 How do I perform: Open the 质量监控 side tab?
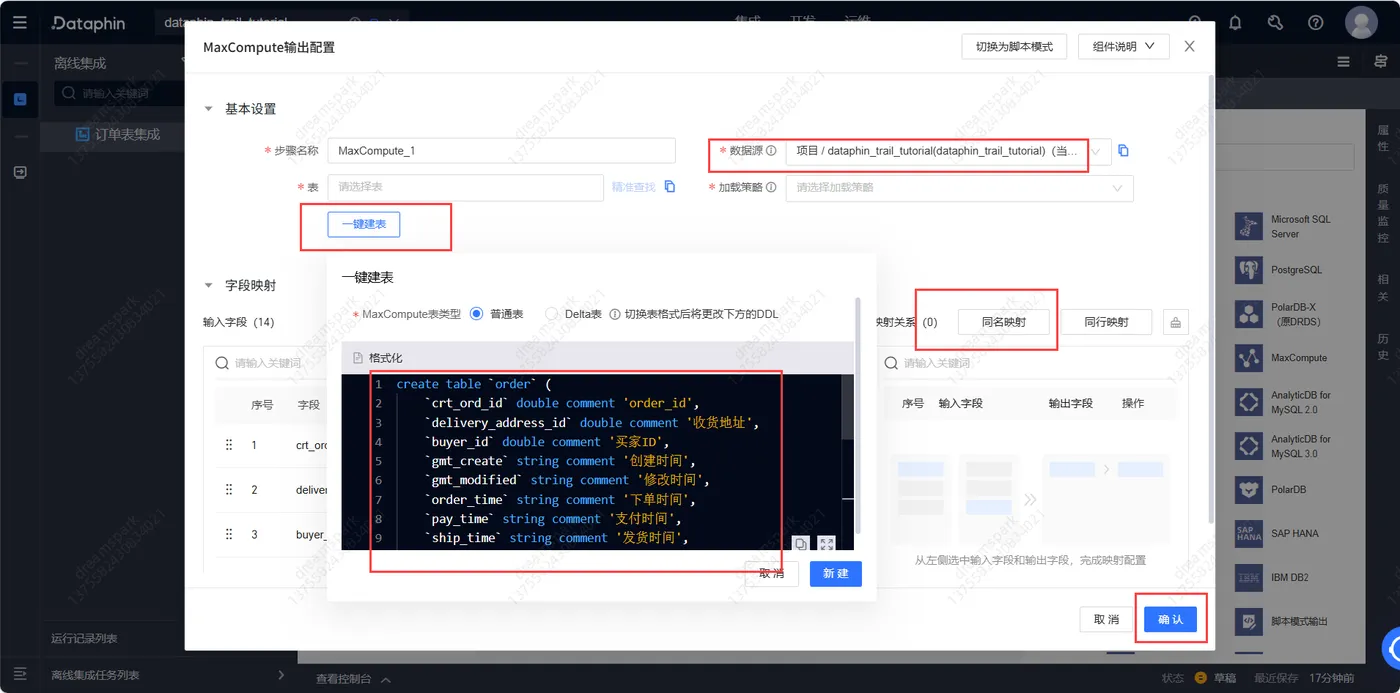pos(1383,213)
